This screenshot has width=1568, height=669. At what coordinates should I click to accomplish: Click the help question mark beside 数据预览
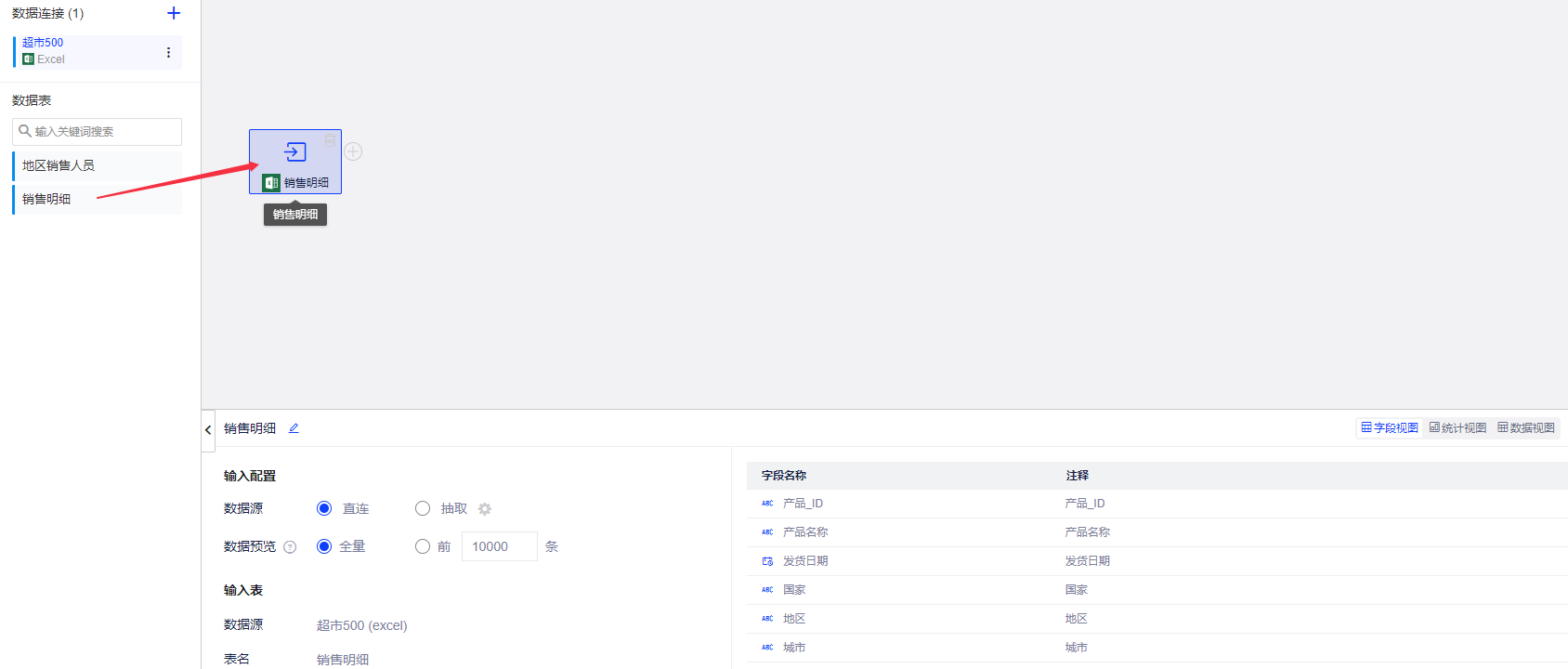[x=290, y=547]
